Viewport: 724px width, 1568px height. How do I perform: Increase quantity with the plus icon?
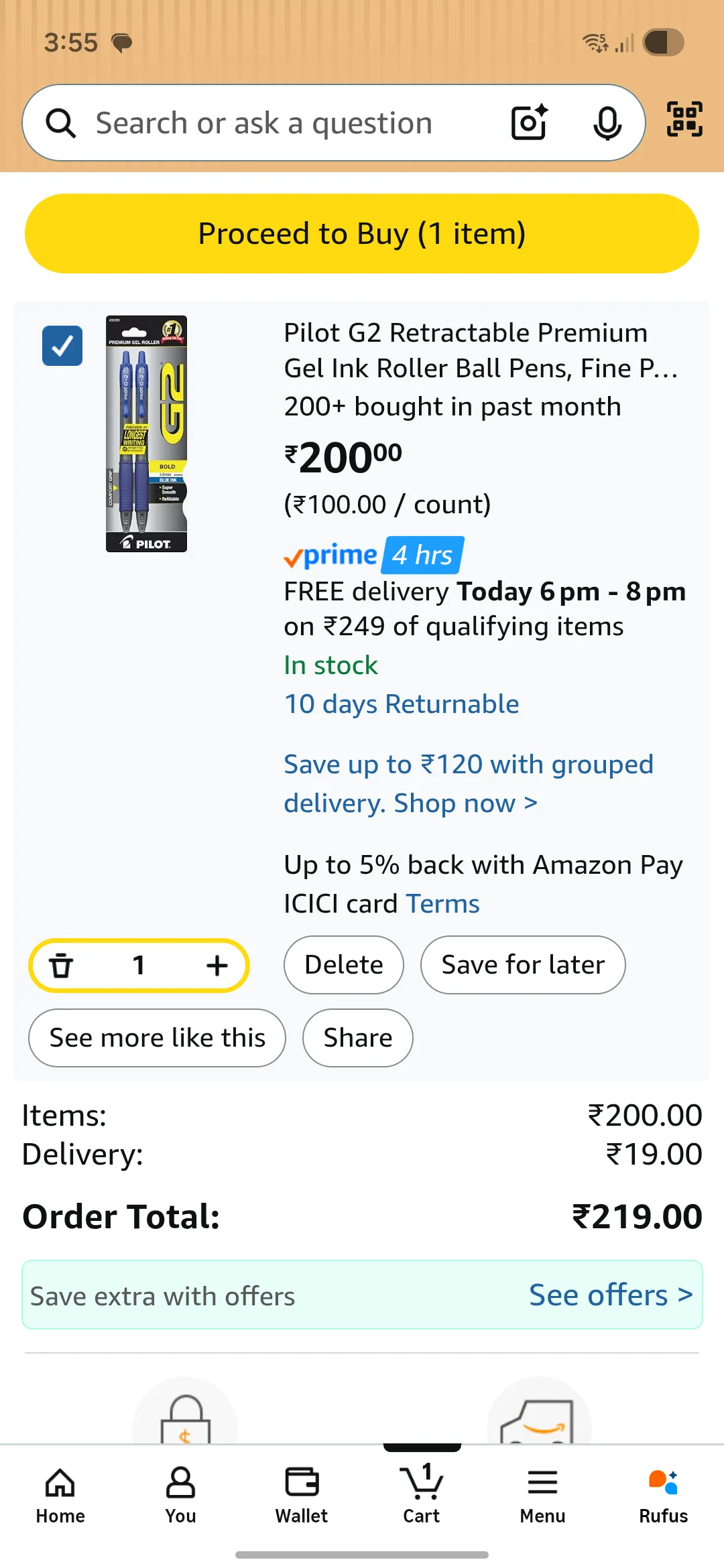point(217,966)
